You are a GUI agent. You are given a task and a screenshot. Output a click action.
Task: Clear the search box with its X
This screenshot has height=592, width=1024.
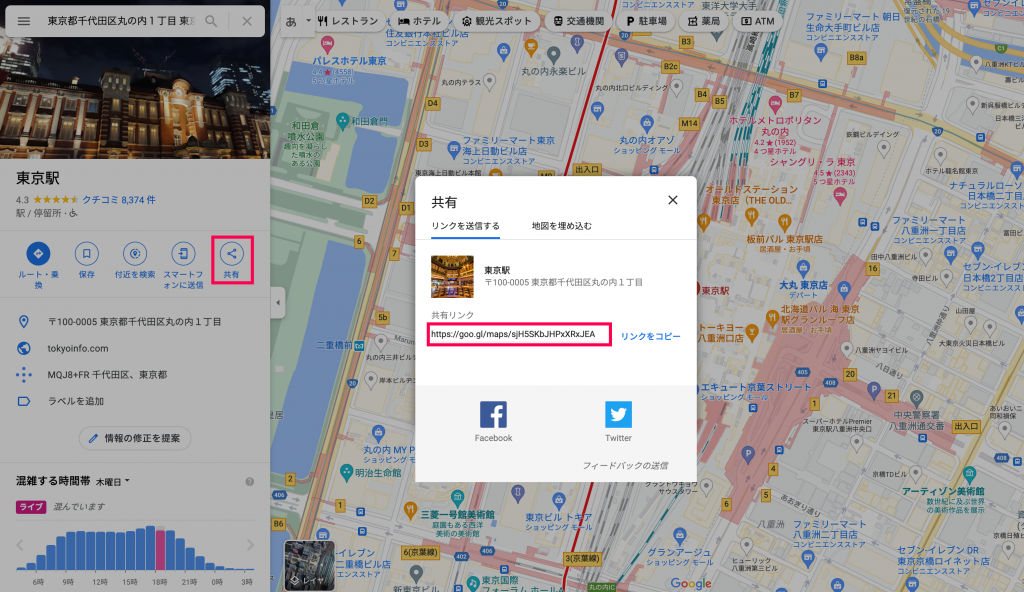click(x=247, y=21)
